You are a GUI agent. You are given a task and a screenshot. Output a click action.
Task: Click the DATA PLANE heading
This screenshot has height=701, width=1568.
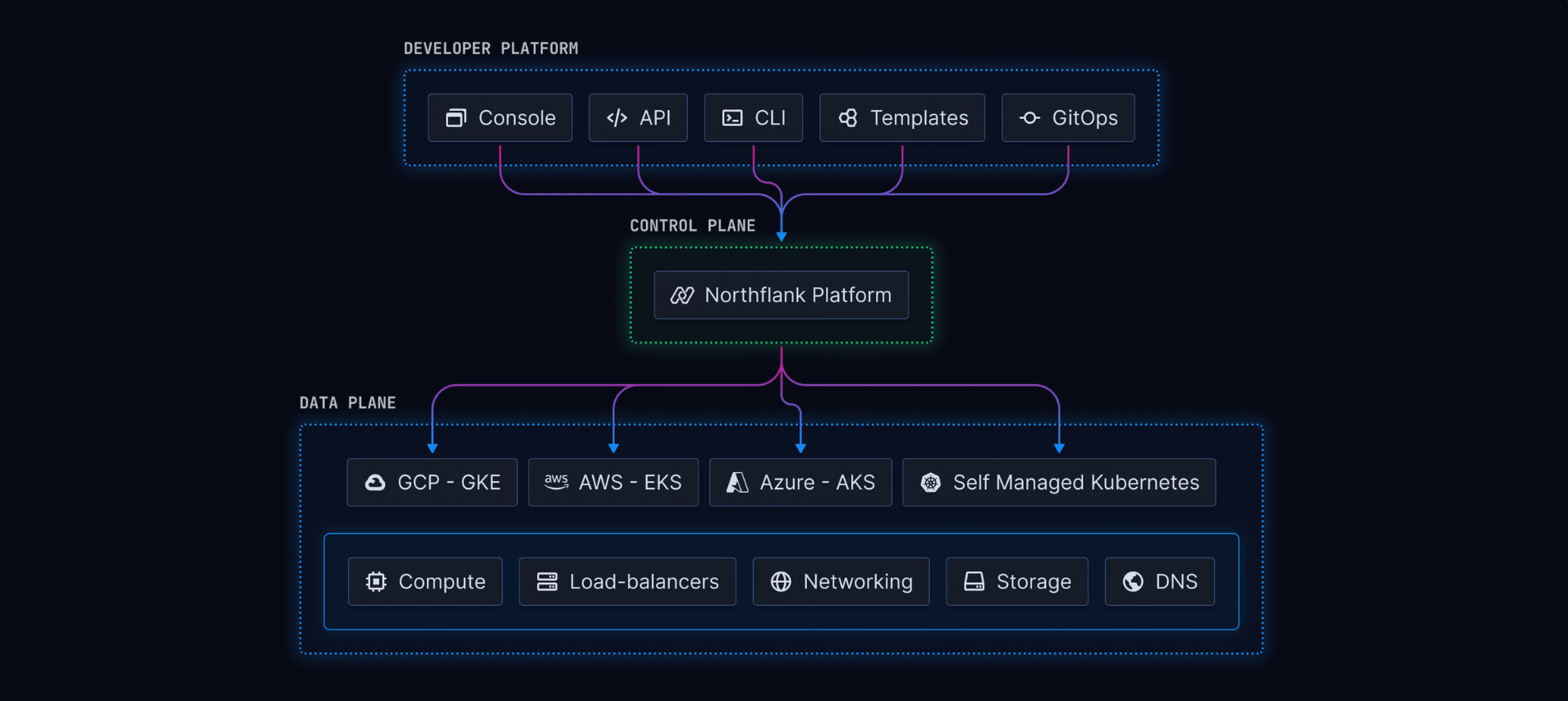[348, 403]
